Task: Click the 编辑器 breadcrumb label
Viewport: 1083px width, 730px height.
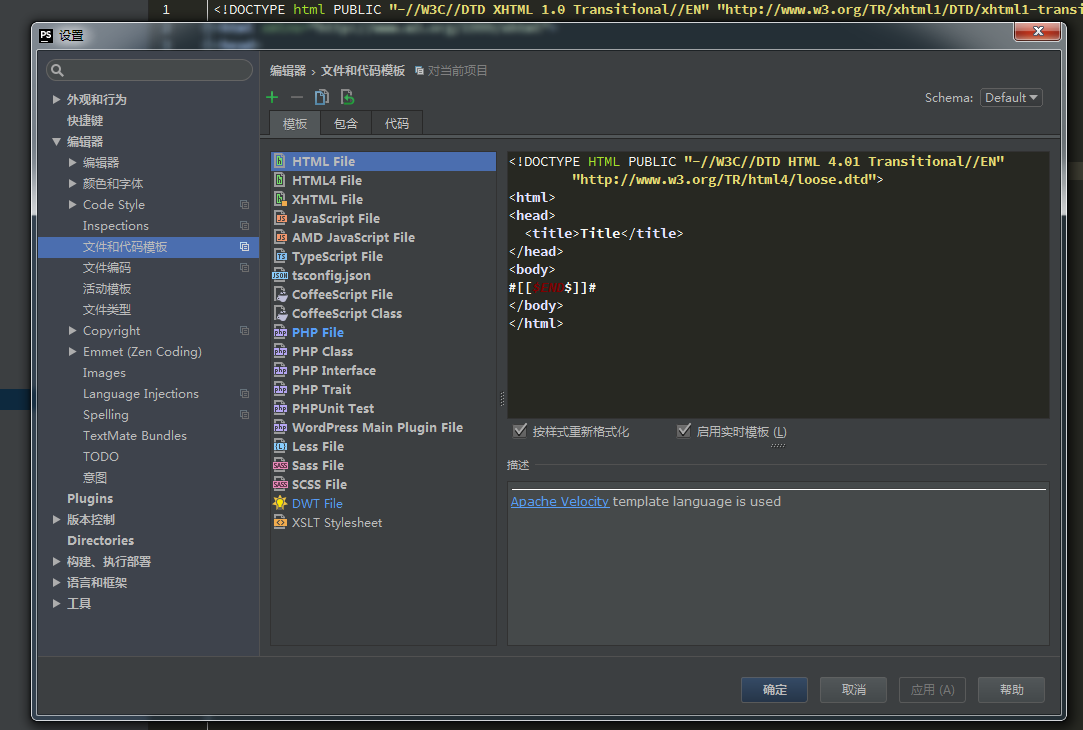Action: [x=287, y=70]
